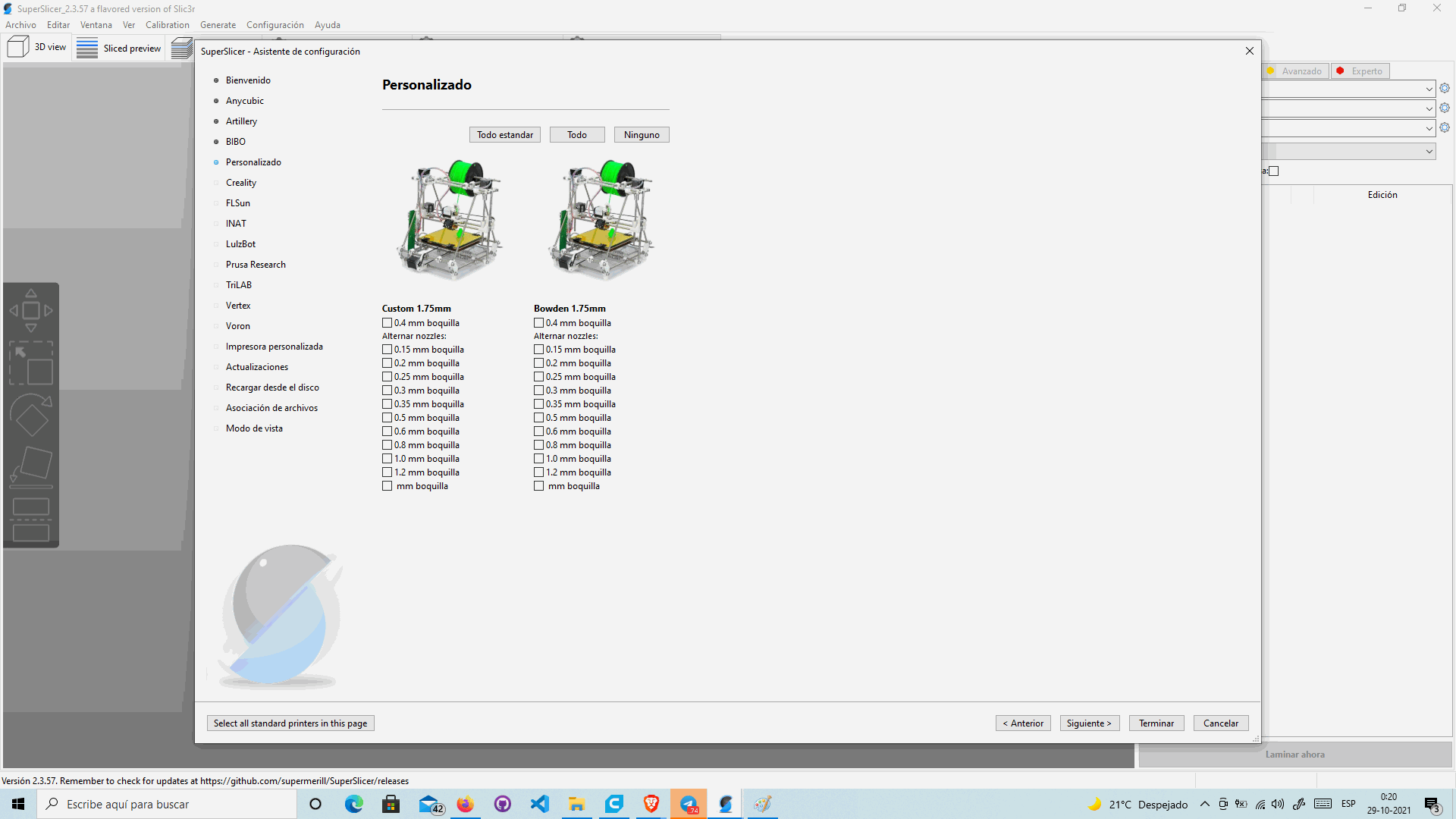Click the Custom 1.75mm printer image

(450, 220)
